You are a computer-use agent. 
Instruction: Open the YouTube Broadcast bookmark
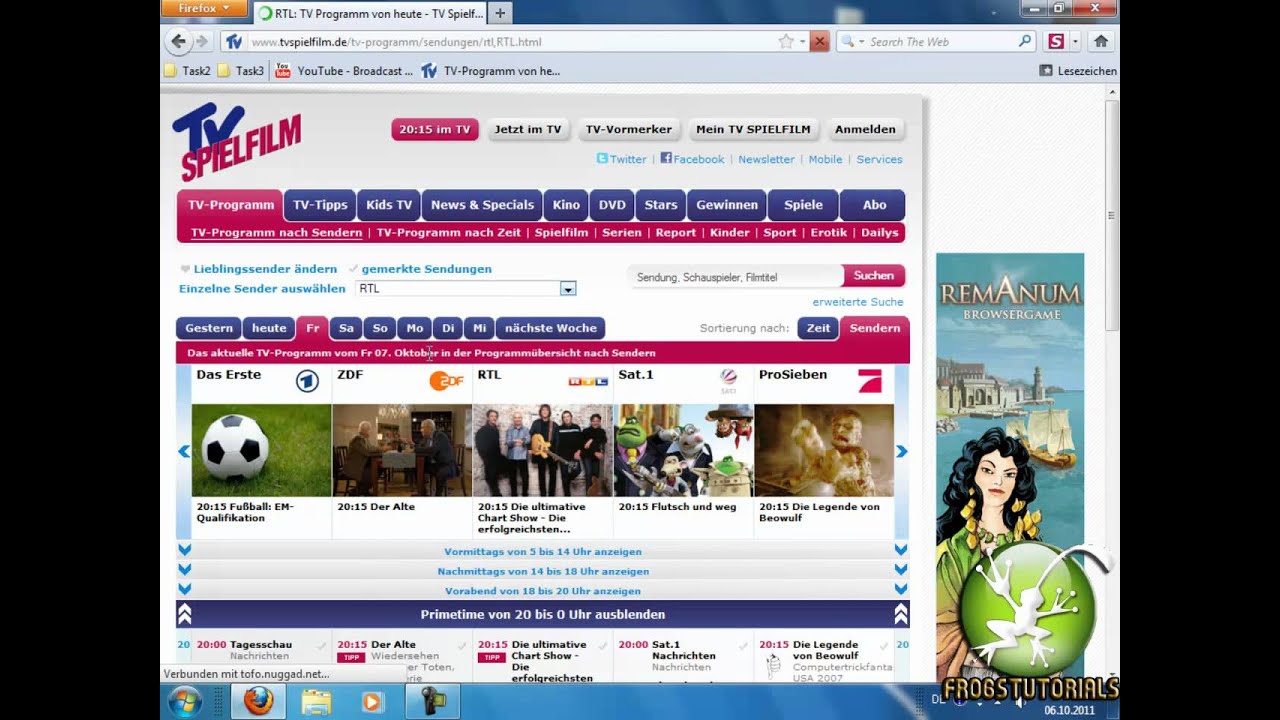pos(344,71)
